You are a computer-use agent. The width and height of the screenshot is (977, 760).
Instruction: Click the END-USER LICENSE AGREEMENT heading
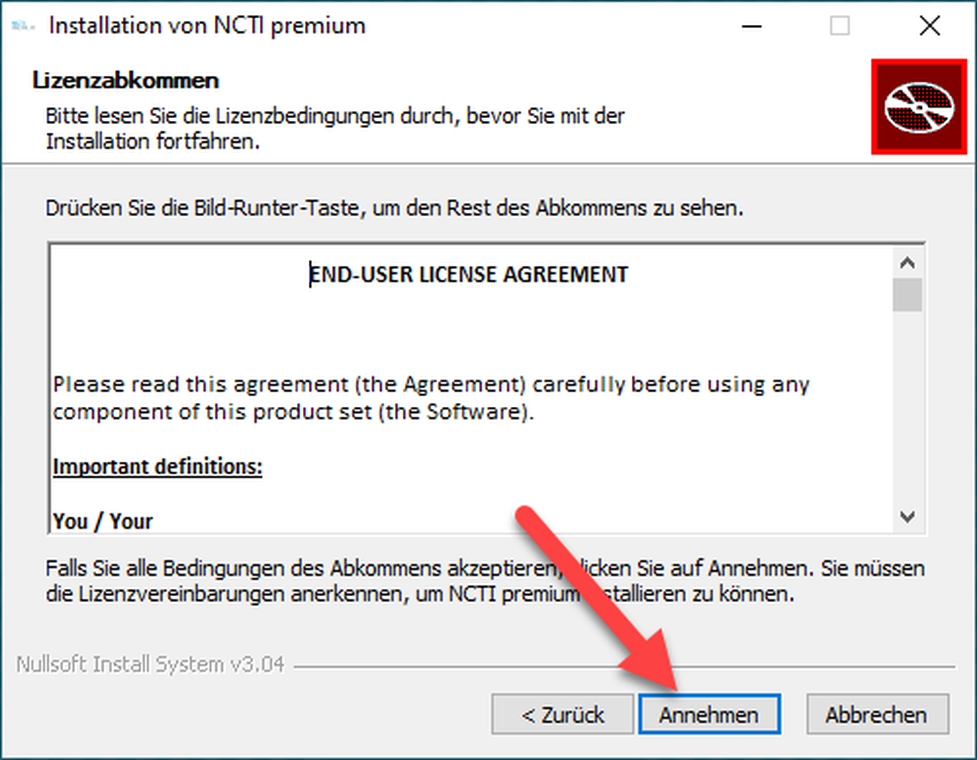point(469,275)
